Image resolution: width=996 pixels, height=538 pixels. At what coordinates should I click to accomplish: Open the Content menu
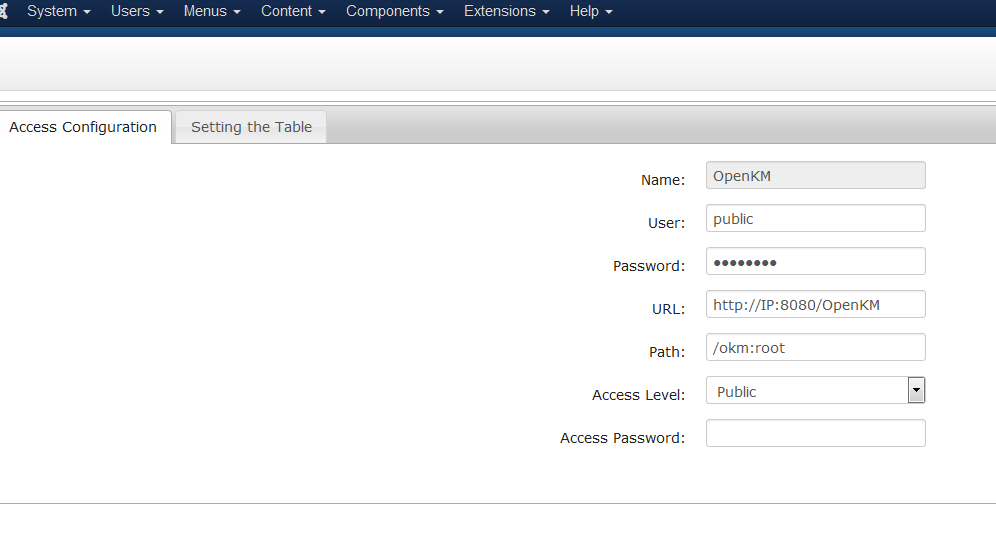click(x=292, y=12)
